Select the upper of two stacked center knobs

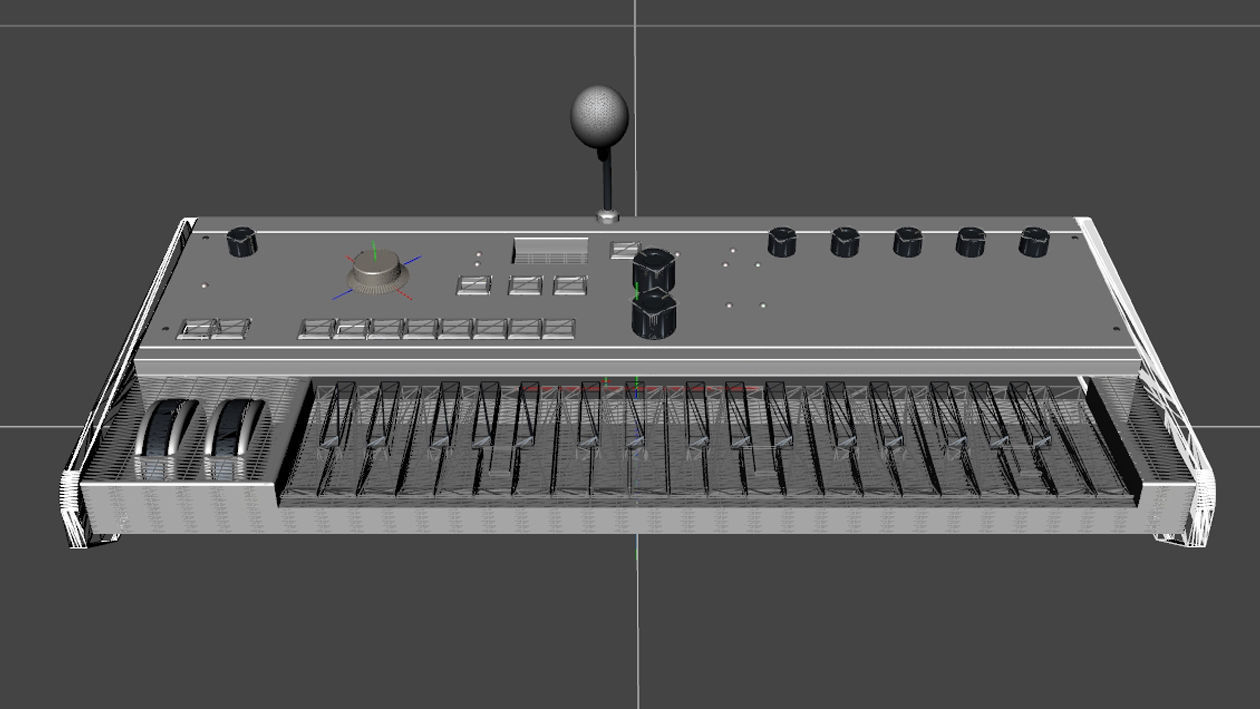coord(654,270)
